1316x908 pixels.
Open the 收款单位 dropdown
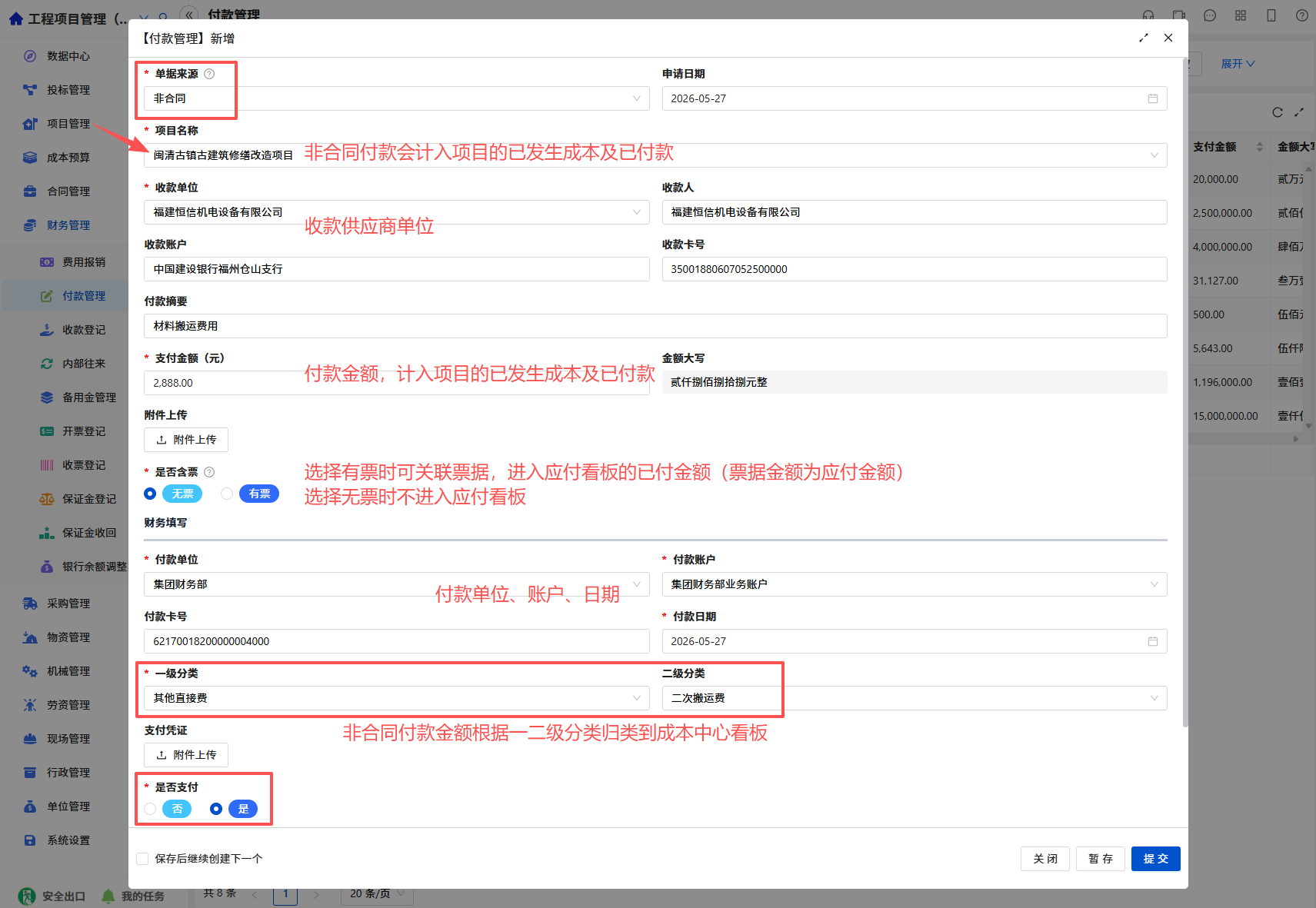[x=397, y=212]
